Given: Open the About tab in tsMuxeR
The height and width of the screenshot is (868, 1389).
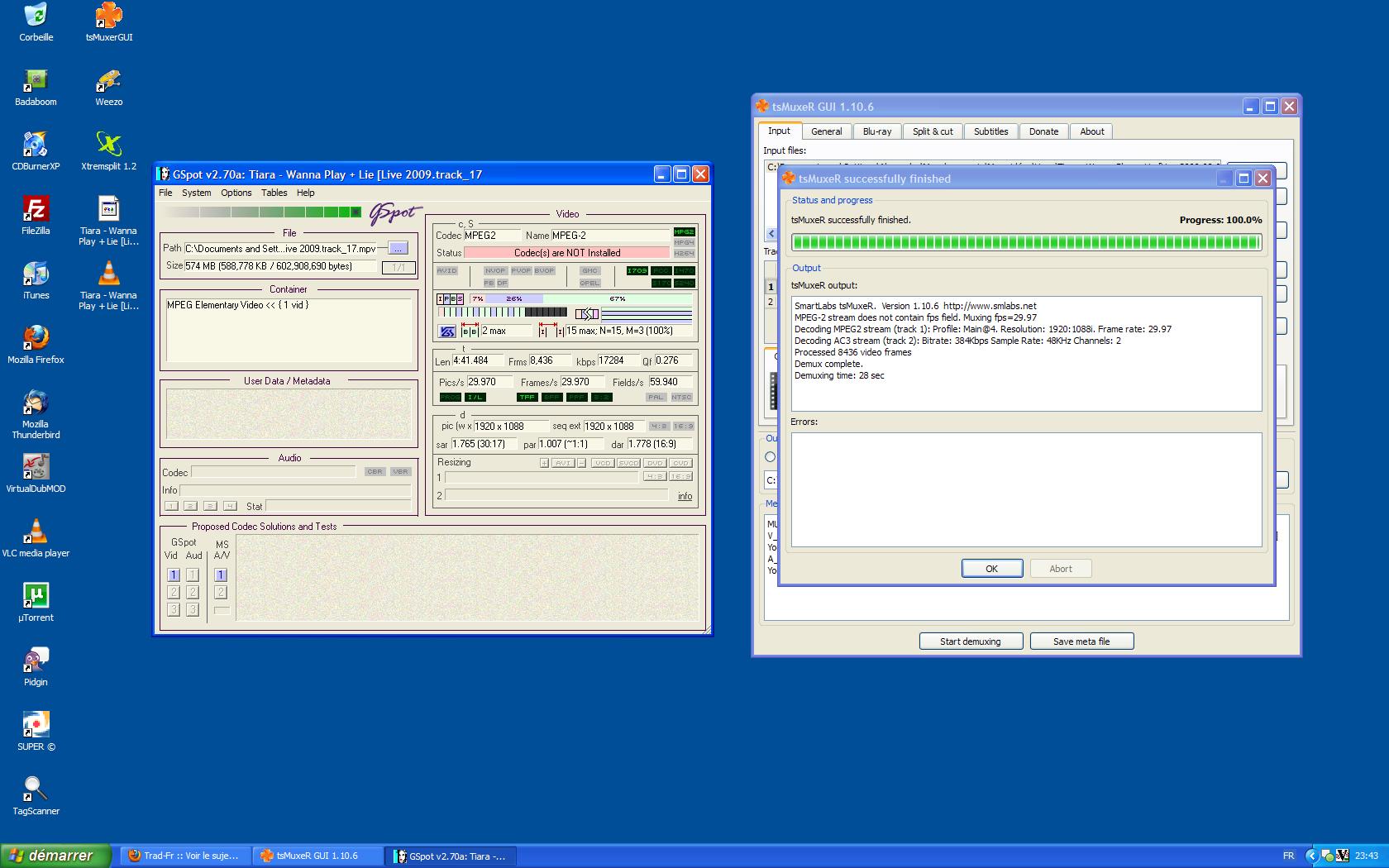Looking at the screenshot, I should pos(1091,131).
